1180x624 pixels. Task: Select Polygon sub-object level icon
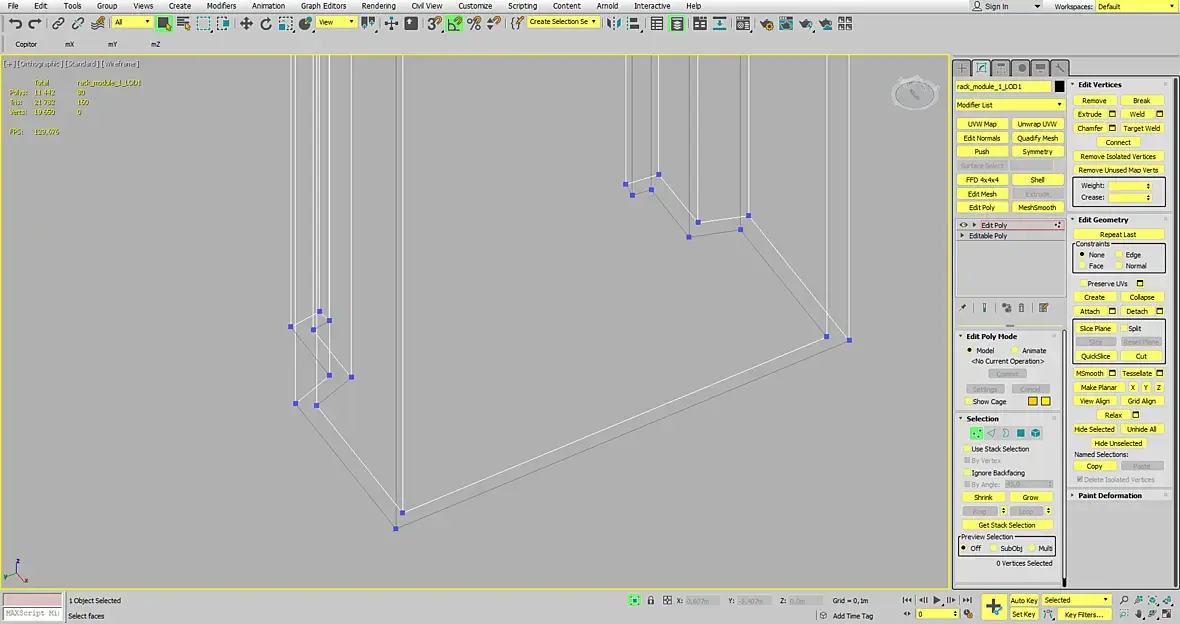1020,433
